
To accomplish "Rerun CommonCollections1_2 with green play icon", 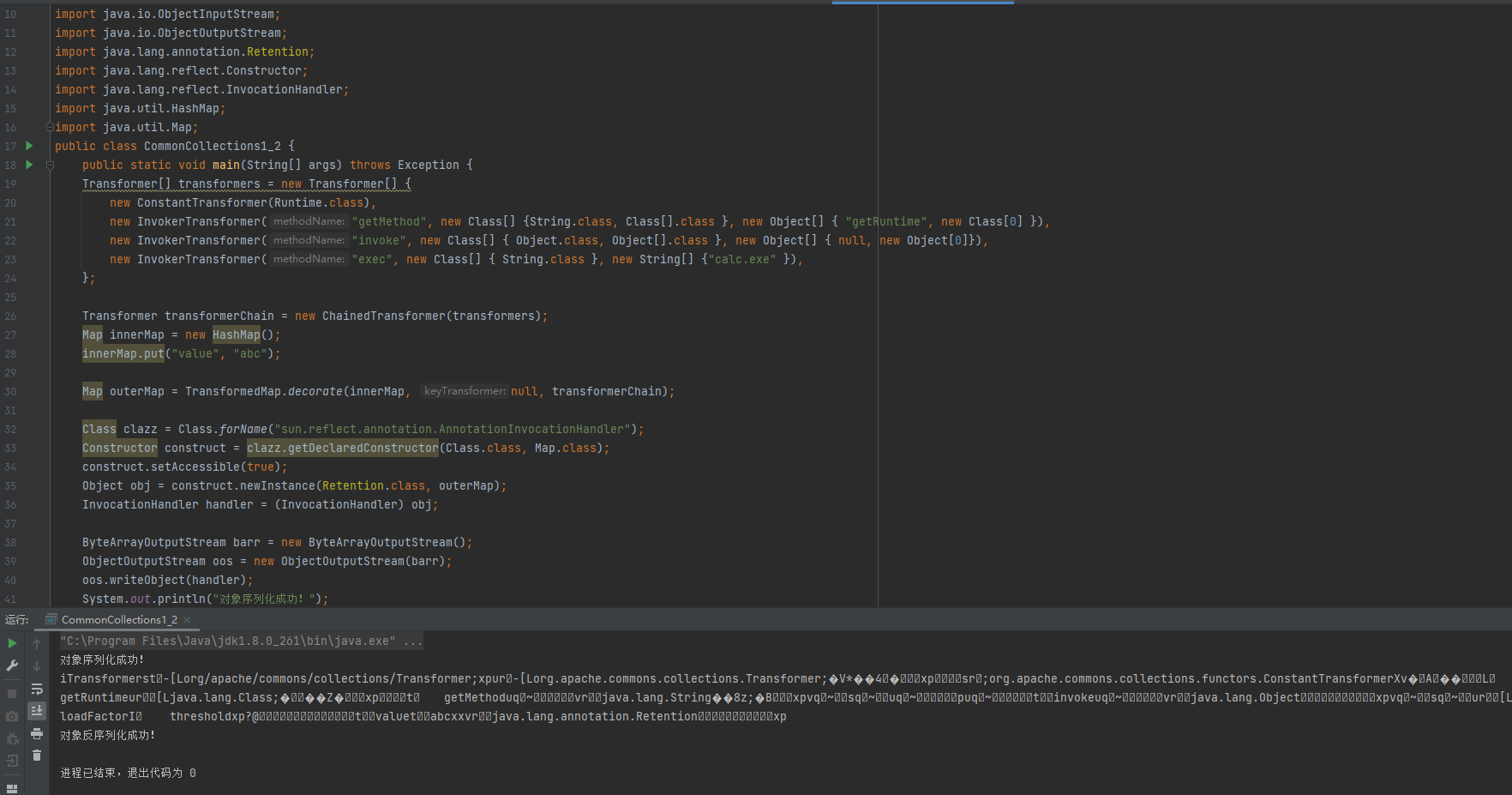I will (12, 643).
